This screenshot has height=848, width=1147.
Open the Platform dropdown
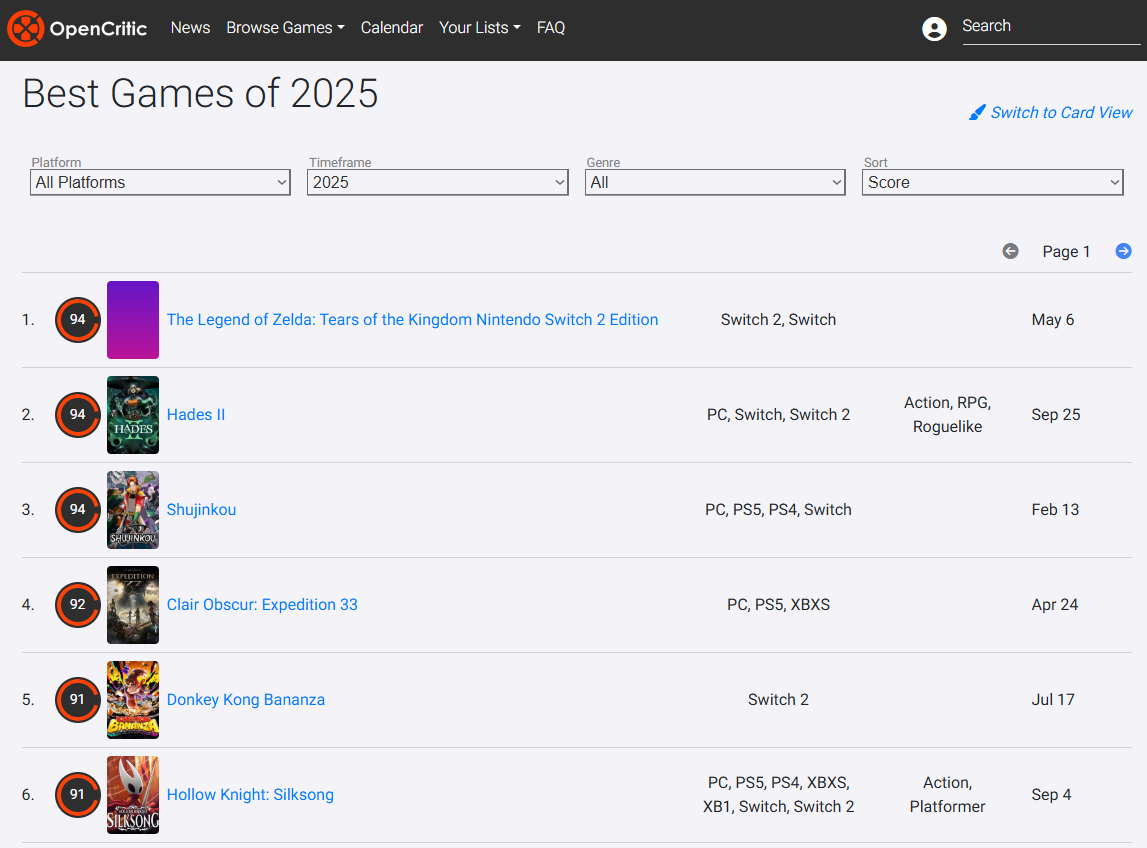point(160,182)
